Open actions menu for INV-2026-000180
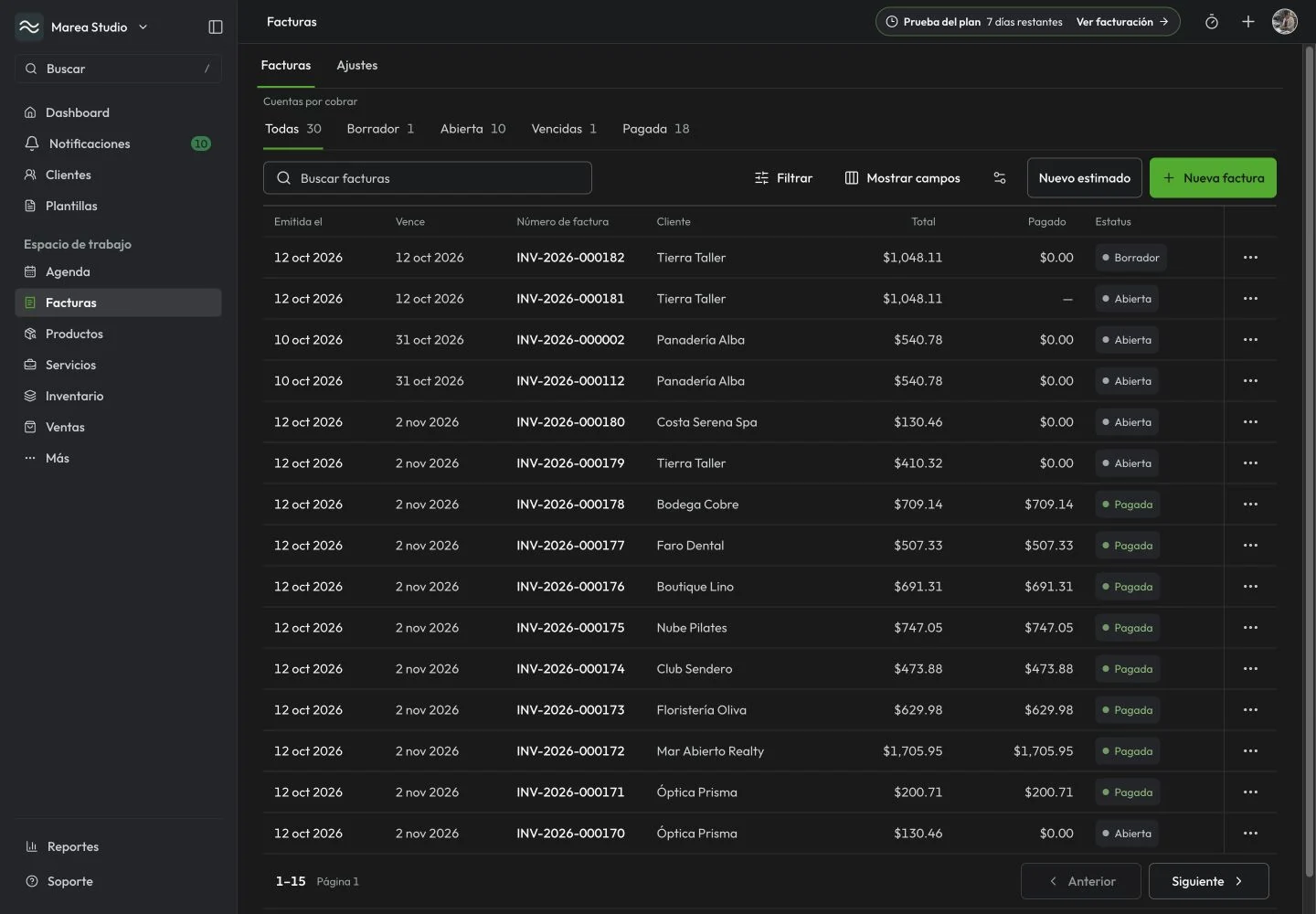The height and width of the screenshot is (914, 1316). tap(1250, 422)
